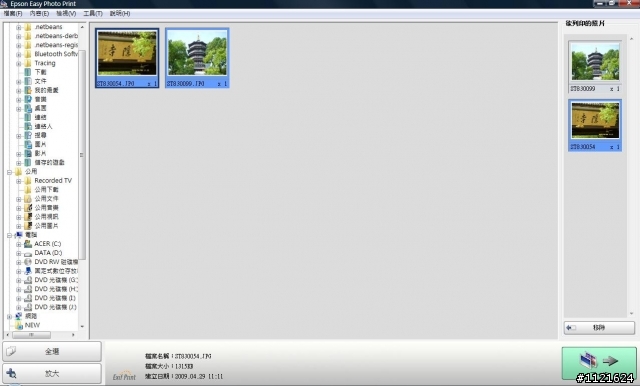Click the 連絡人 contacts icon
The image size is (640, 386).
click(x=28, y=126)
